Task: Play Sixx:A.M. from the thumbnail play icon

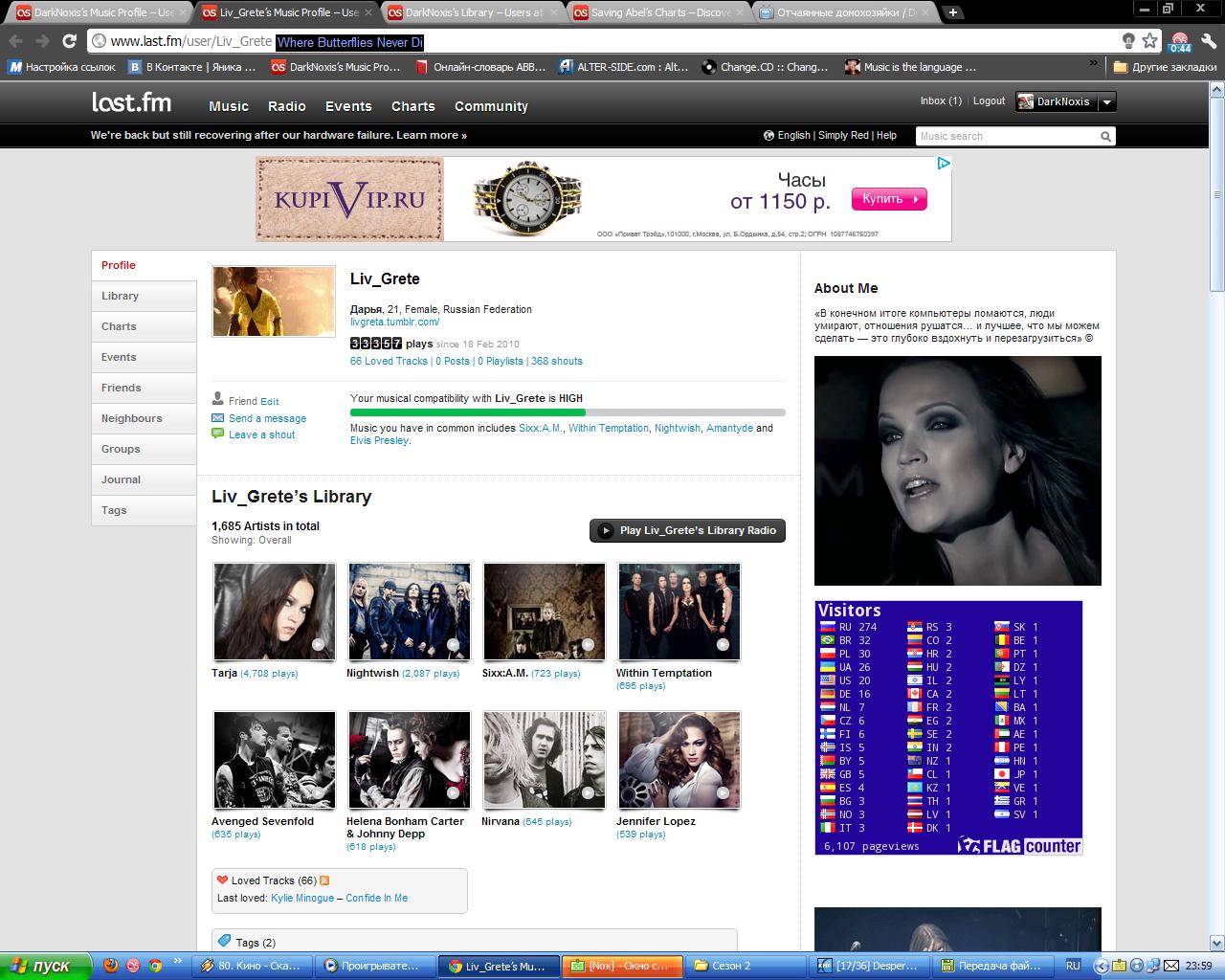Action: point(588,645)
